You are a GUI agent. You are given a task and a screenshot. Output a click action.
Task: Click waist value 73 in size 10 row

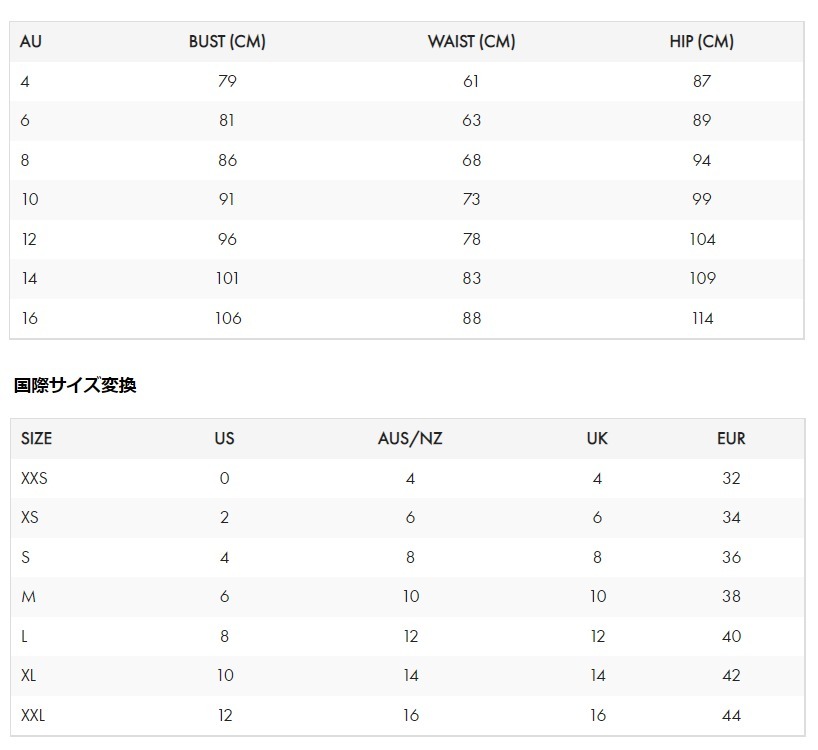pos(472,199)
